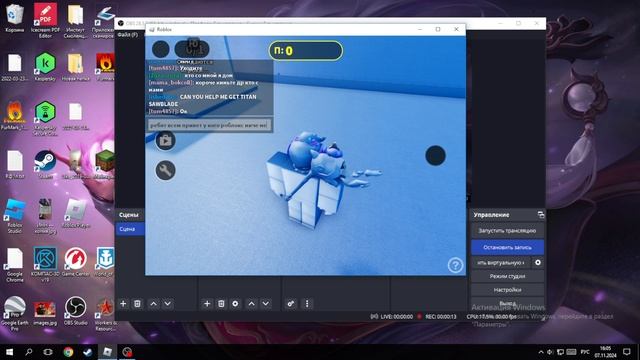Add a new scene with the plus button in Scenes panel
The height and width of the screenshot is (360, 640).
[123, 304]
